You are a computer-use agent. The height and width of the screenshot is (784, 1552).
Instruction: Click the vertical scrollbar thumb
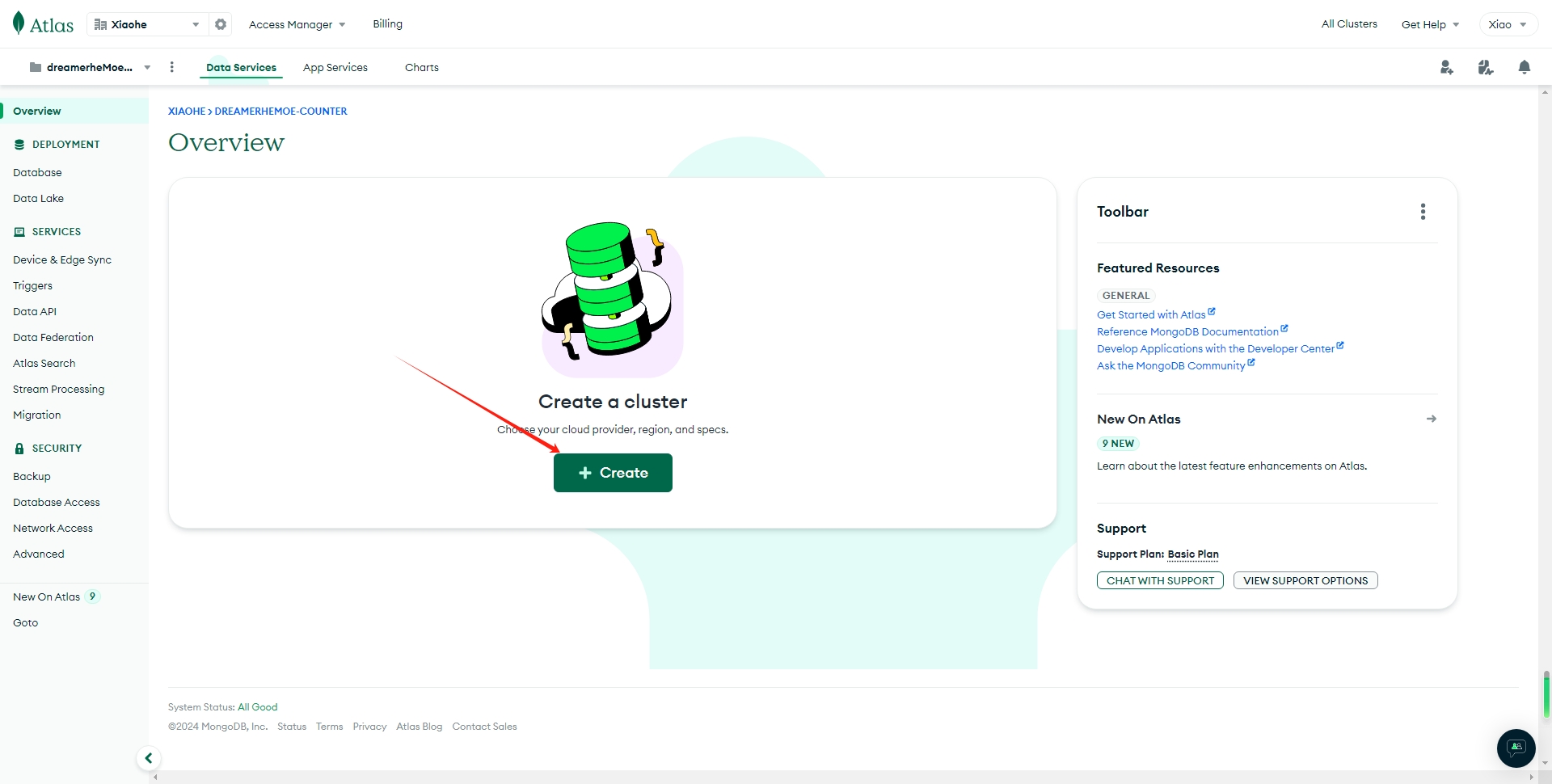coord(1546,695)
